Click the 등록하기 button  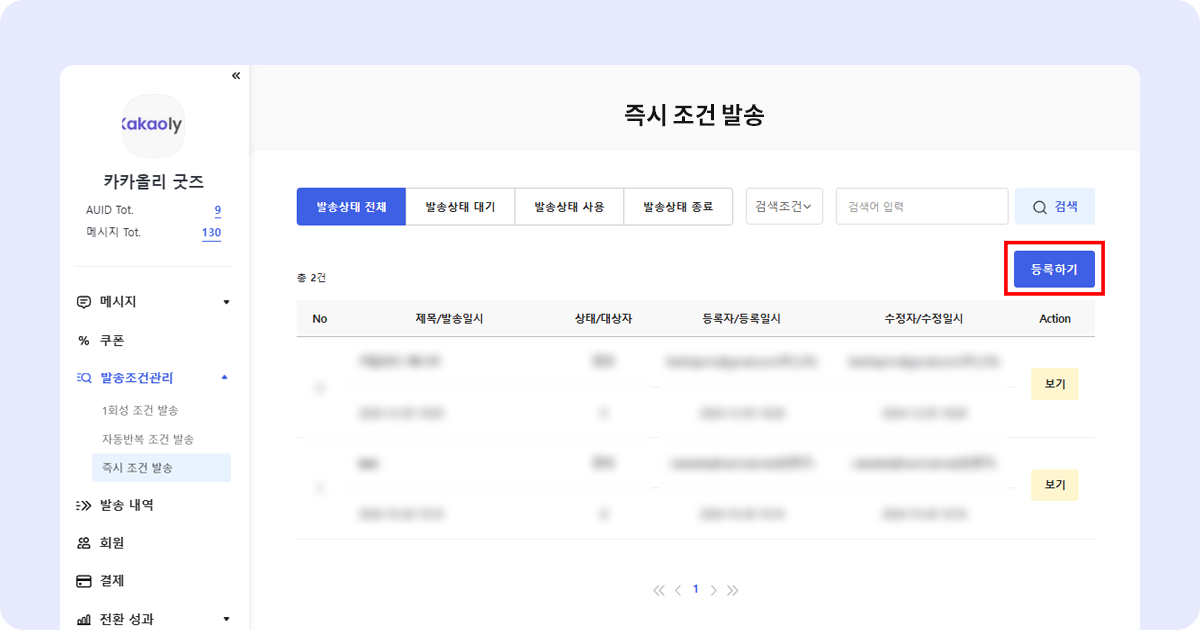pyautogui.click(x=1054, y=269)
